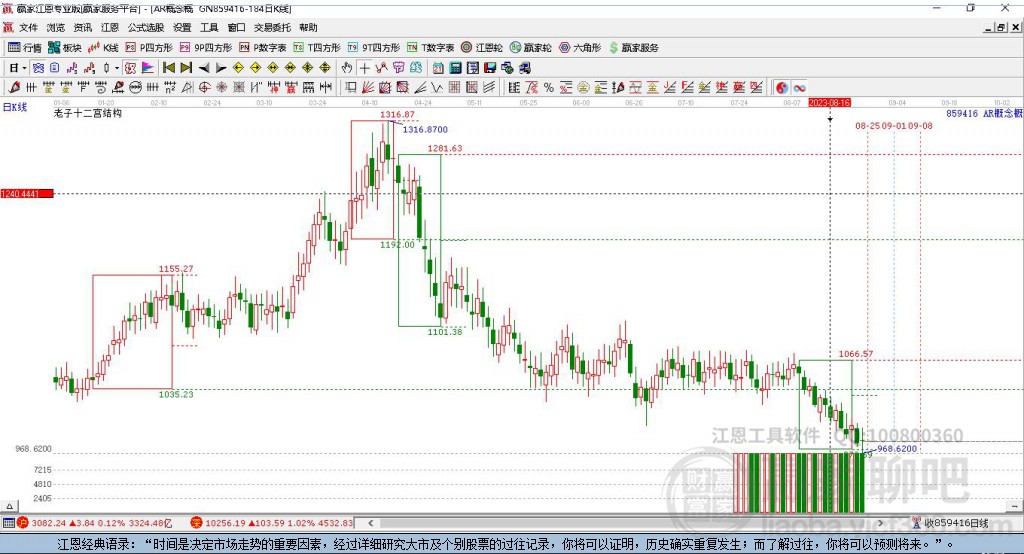The image size is (1024, 554).
Task: Click the 日K线 chart label
Action: (x=15, y=107)
